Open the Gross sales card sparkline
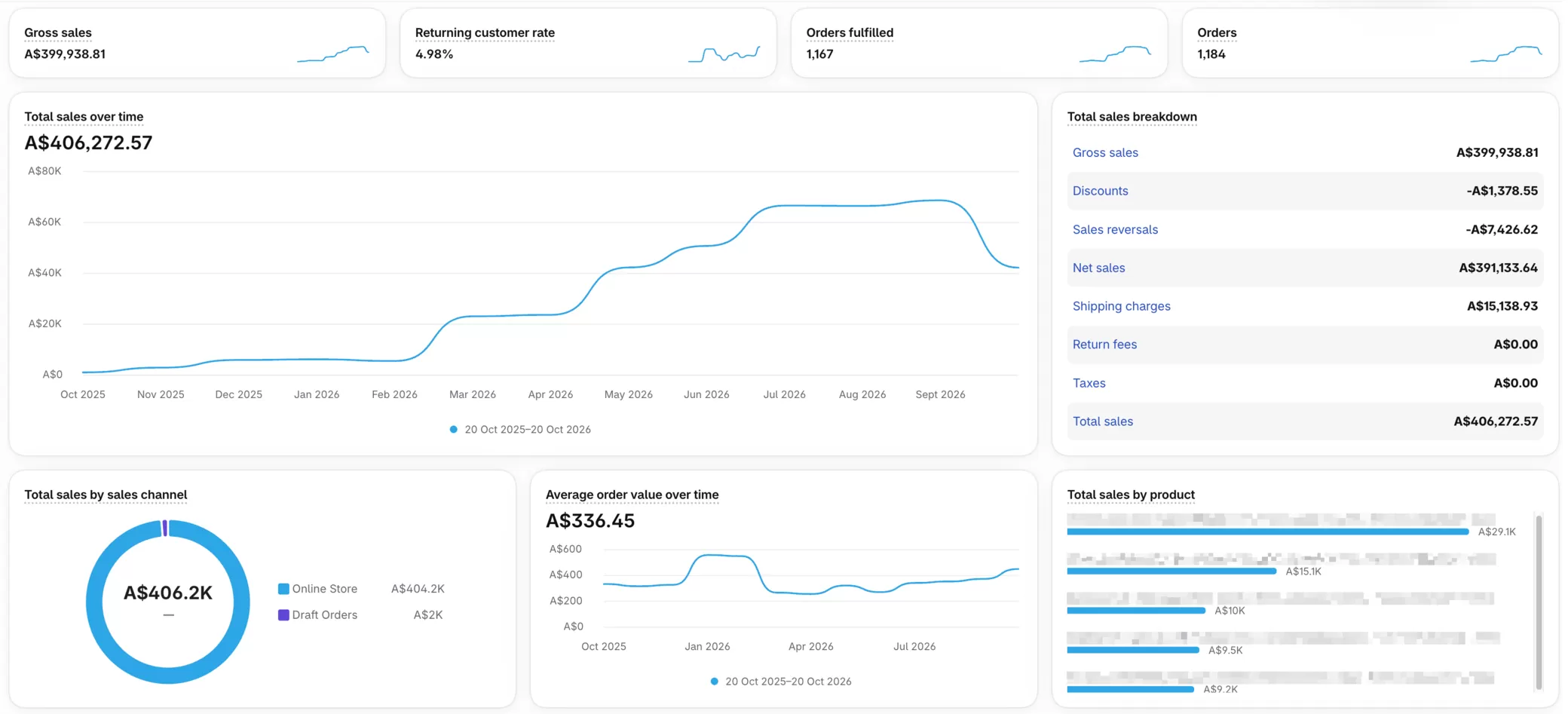This screenshot has height=714, width=1568. click(x=333, y=54)
